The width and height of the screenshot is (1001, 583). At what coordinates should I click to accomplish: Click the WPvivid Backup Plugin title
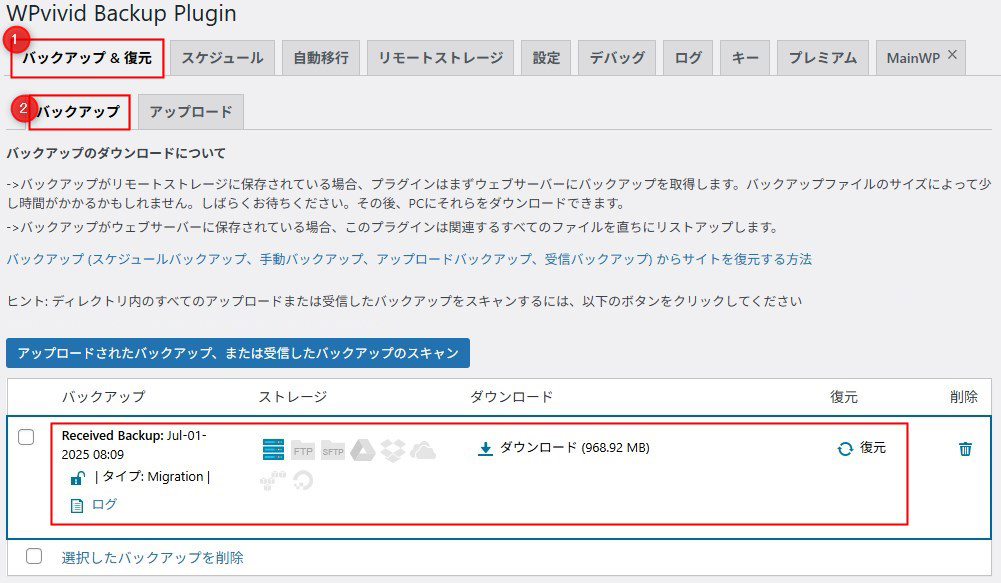tap(121, 13)
